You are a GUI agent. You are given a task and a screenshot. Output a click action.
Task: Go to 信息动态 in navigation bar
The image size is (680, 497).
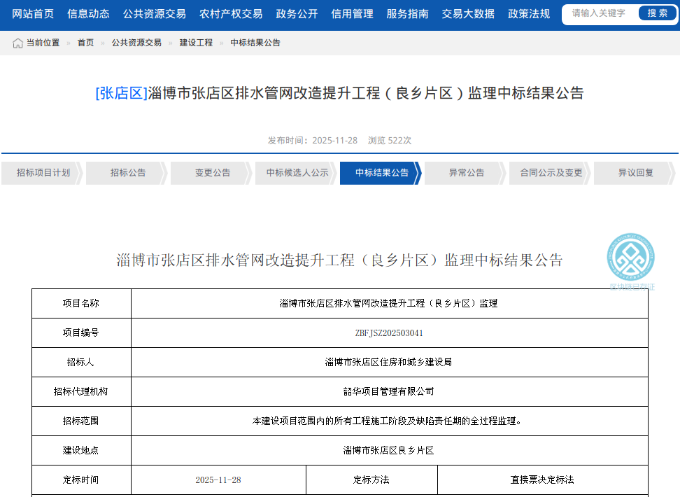[88, 14]
